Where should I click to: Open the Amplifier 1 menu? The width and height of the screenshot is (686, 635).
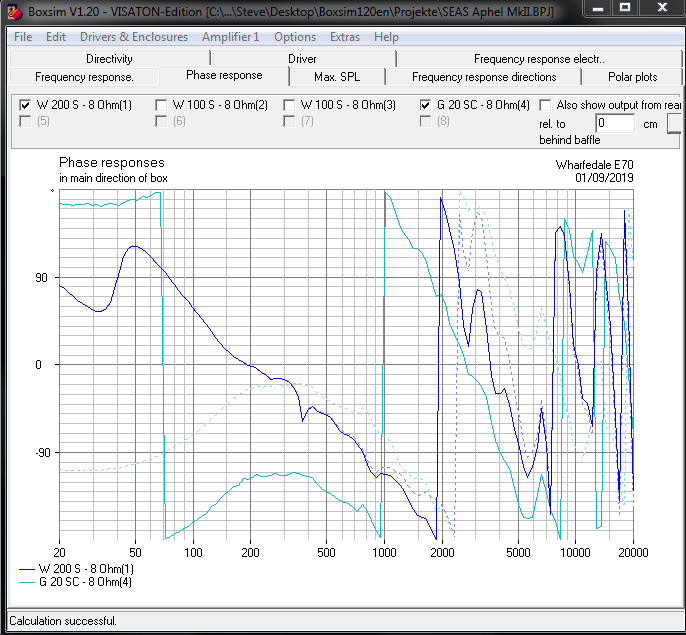pyautogui.click(x=231, y=37)
